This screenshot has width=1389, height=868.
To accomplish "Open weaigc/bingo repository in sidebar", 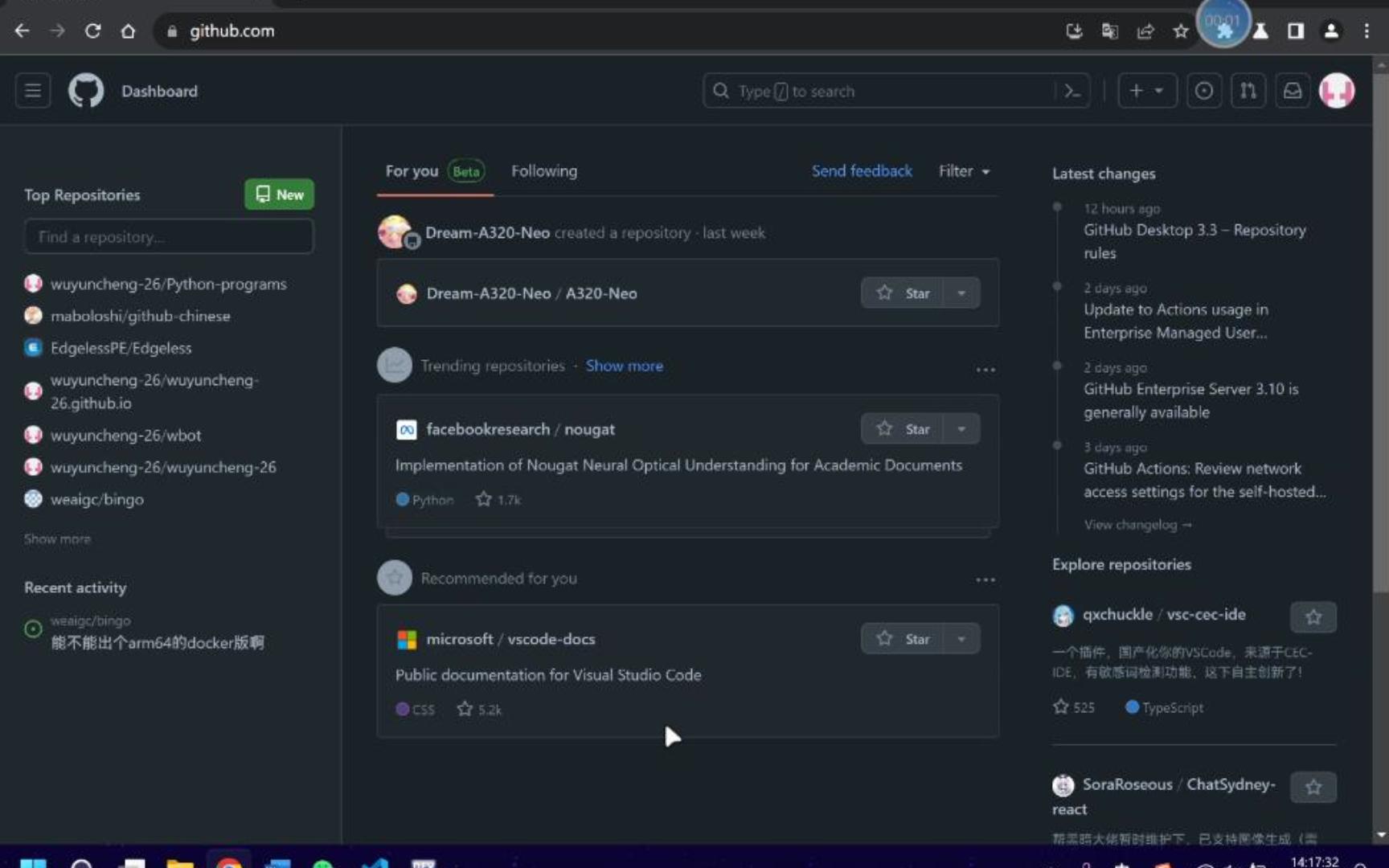I will point(96,499).
